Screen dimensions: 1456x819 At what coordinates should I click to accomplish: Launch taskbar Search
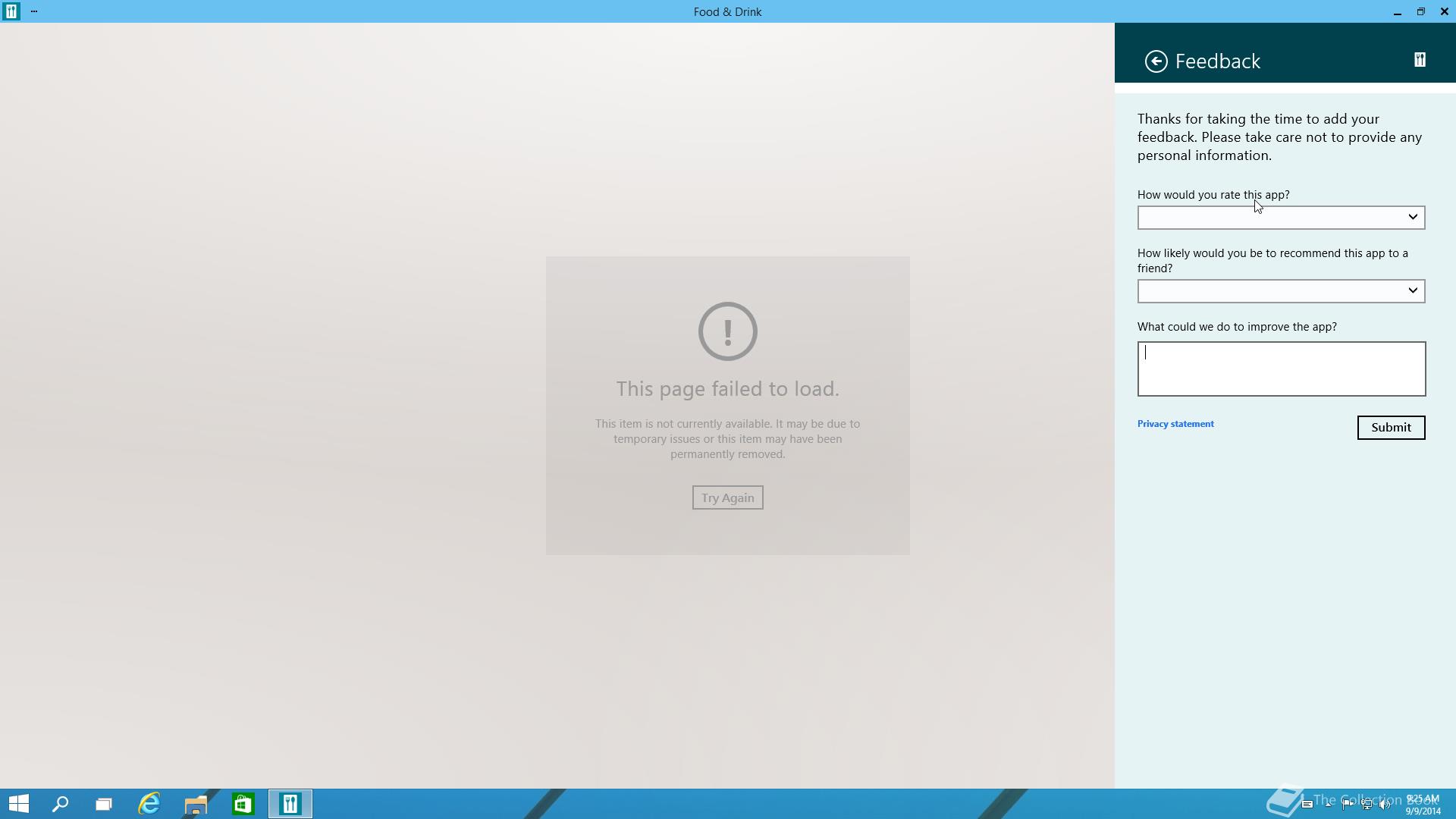[x=60, y=804]
